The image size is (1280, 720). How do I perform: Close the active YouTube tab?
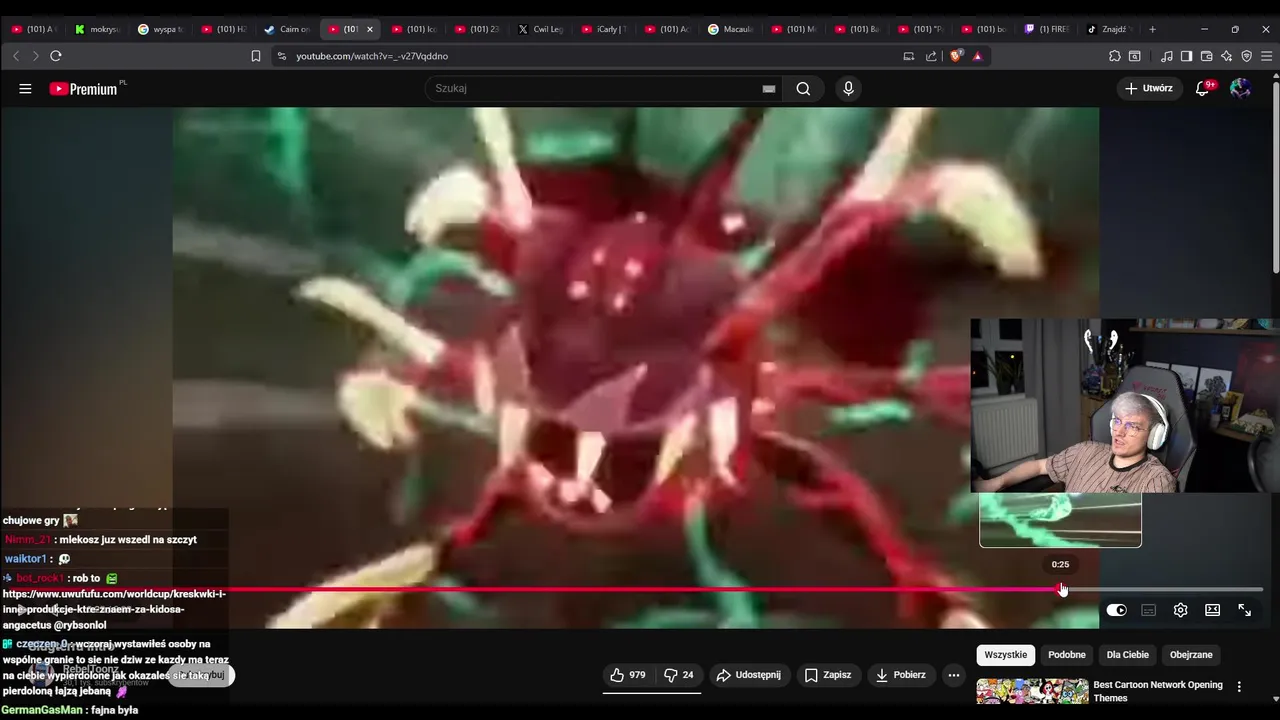point(369,29)
